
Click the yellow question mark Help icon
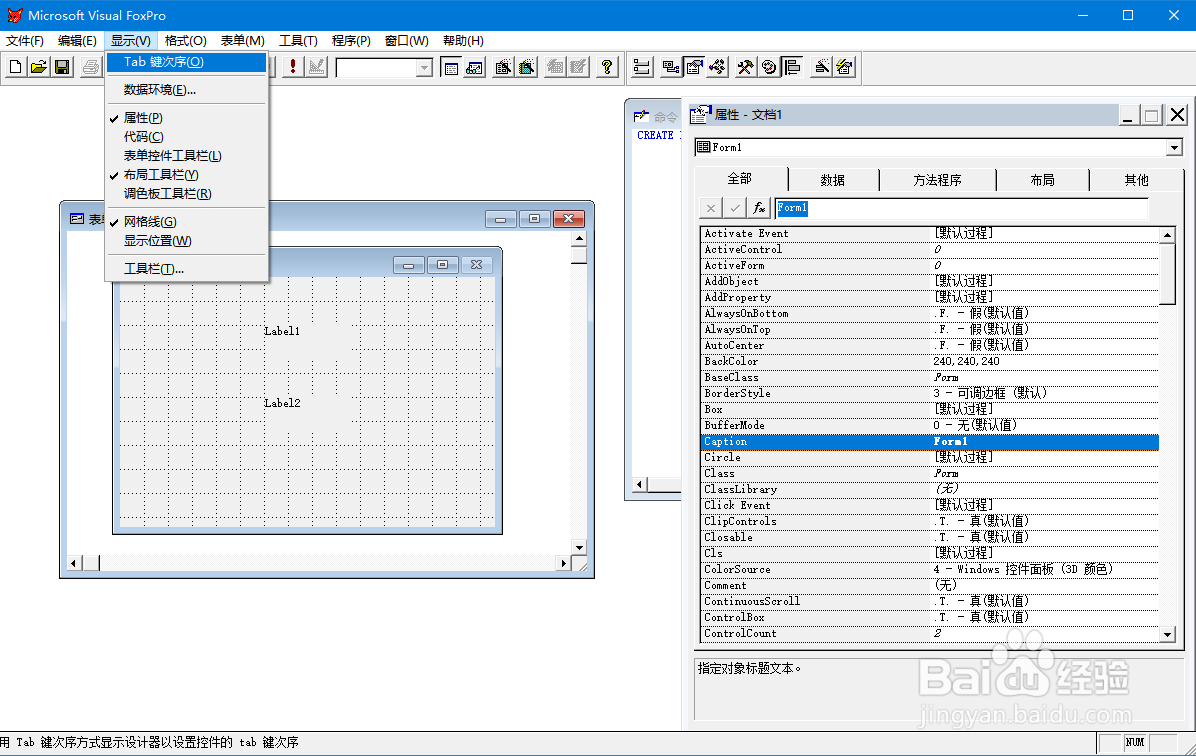[x=607, y=67]
